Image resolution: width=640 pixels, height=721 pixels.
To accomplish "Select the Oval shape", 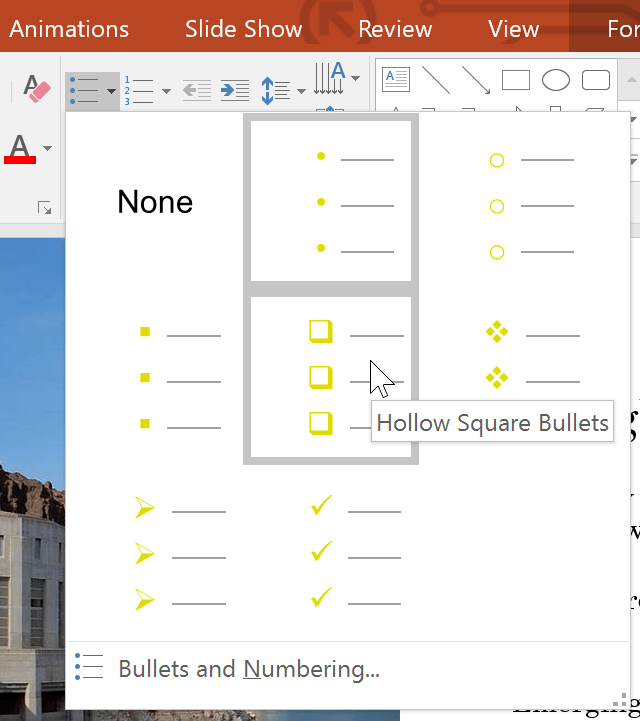I will (x=556, y=80).
